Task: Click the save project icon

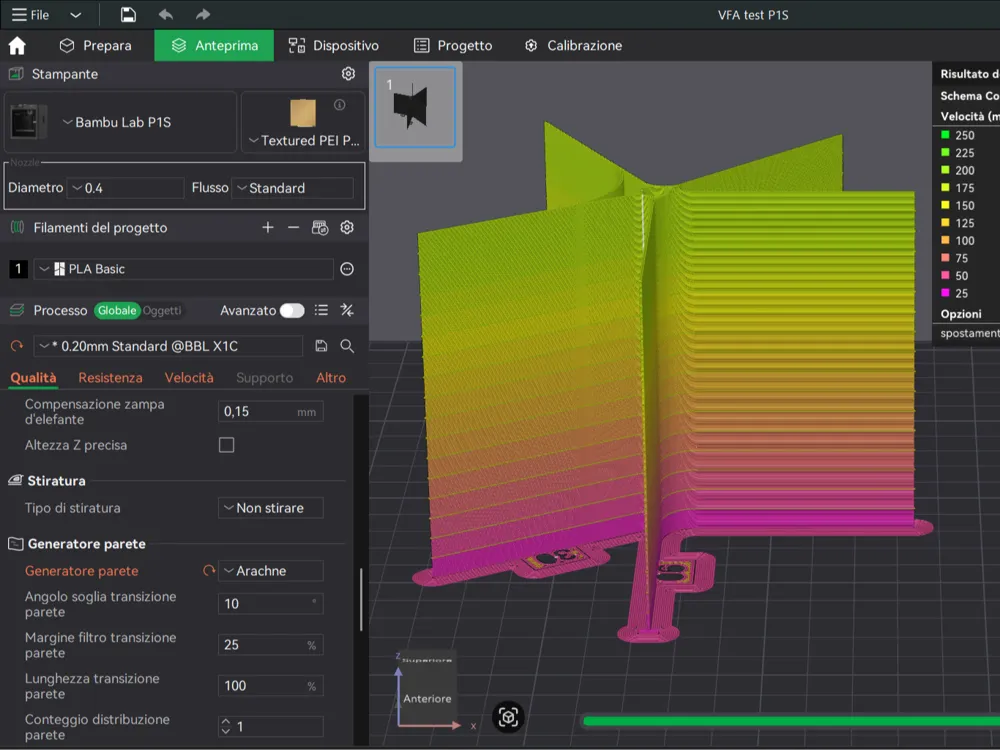Action: pos(128,15)
